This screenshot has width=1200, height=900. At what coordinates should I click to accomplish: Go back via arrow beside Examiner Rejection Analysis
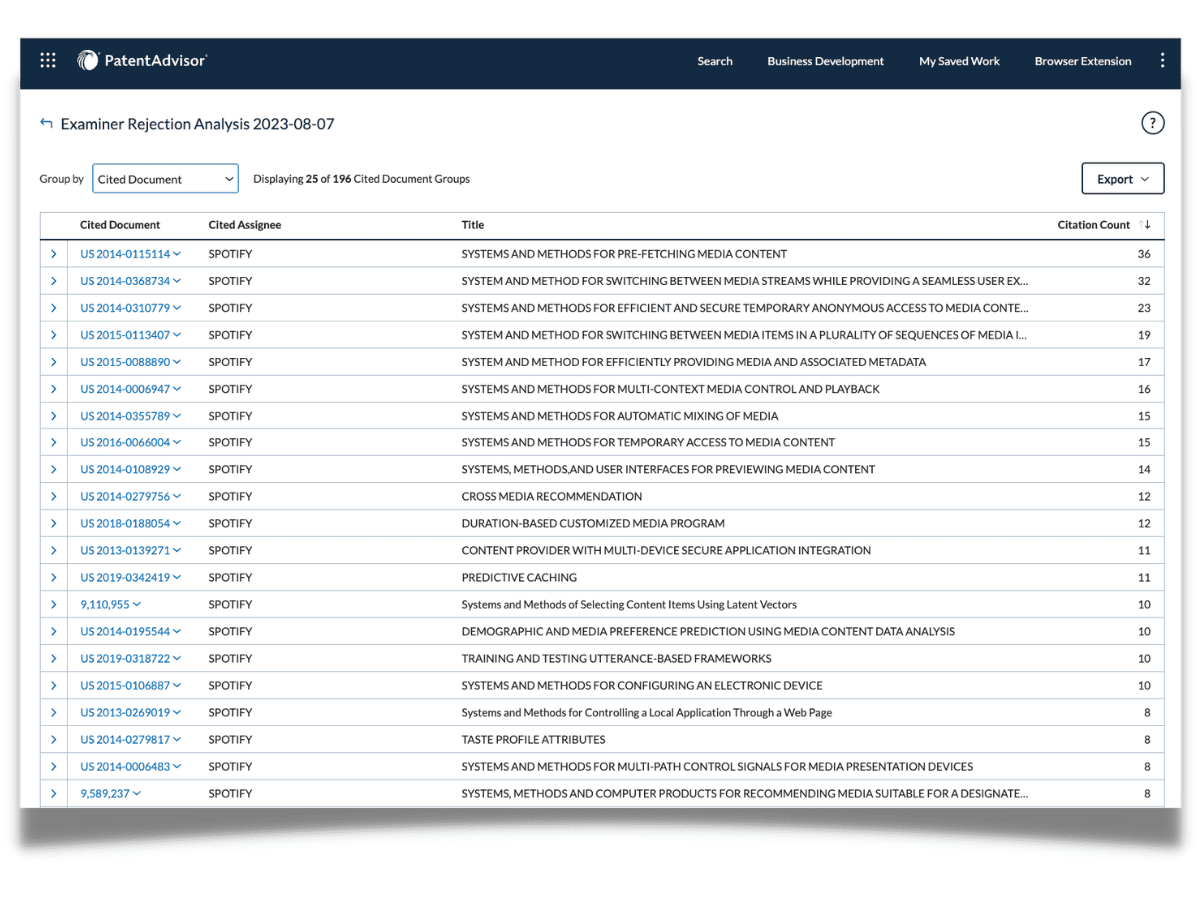pyautogui.click(x=46, y=123)
